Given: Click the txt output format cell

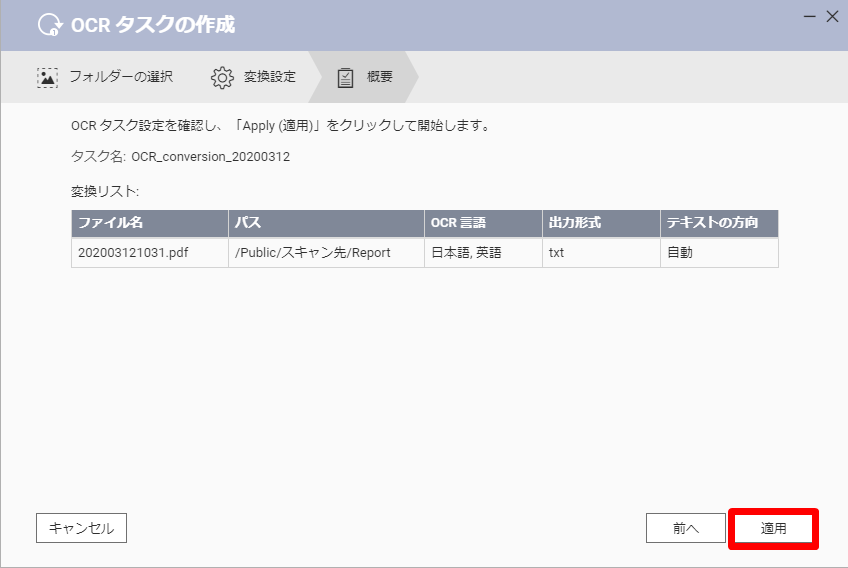Looking at the screenshot, I should pos(601,253).
